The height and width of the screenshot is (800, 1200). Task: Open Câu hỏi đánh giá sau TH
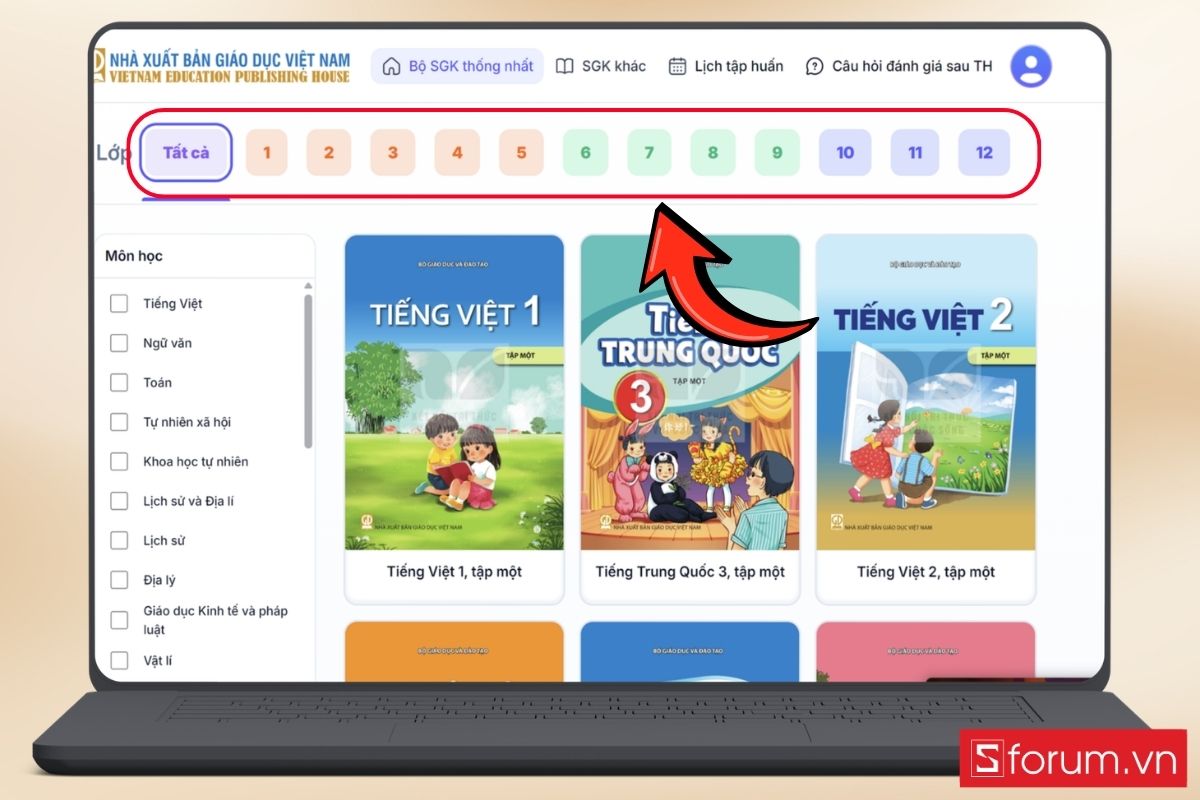click(x=899, y=66)
